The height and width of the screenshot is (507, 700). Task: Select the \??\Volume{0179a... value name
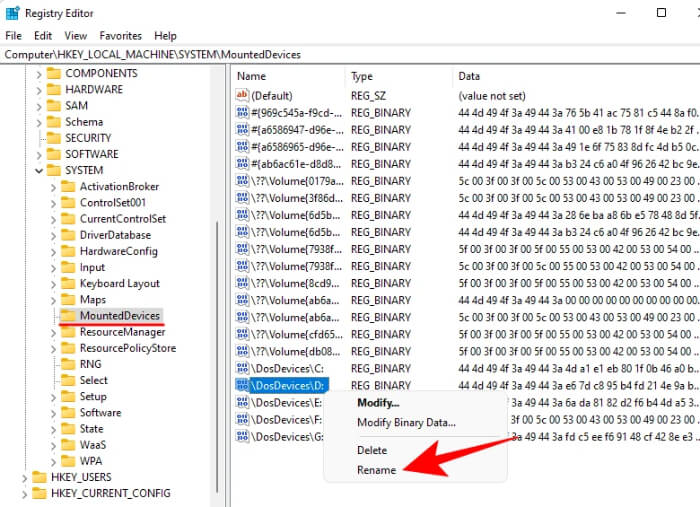297,181
